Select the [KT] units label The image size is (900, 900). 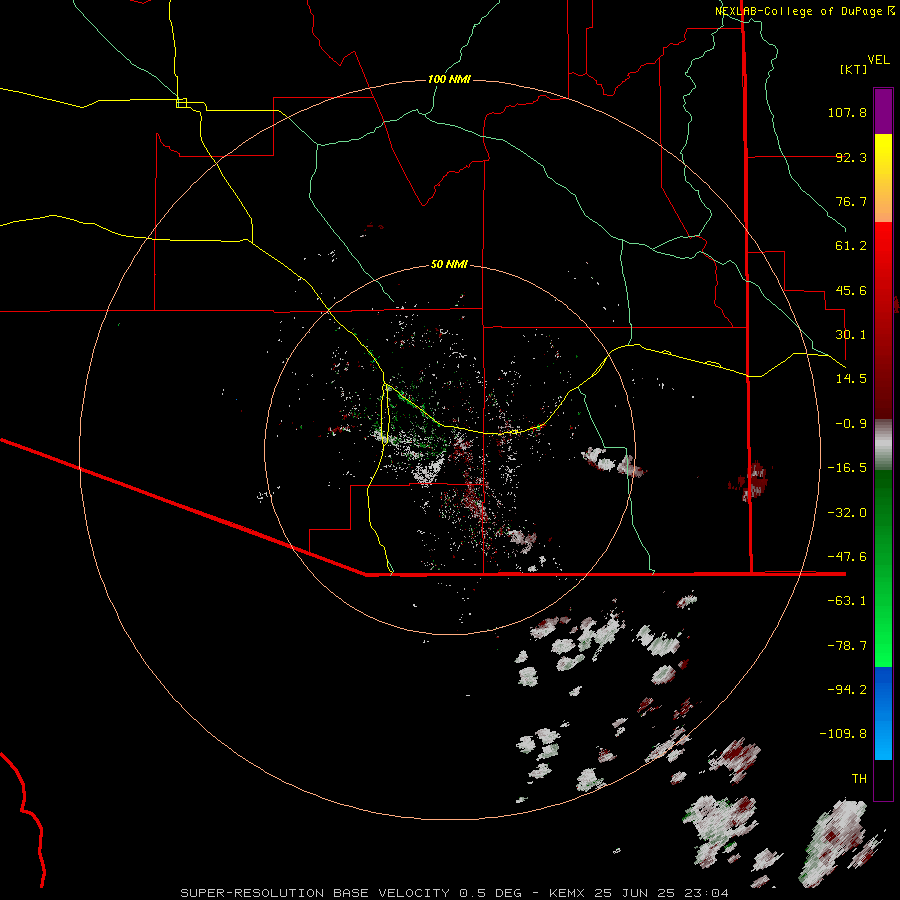coord(854,69)
